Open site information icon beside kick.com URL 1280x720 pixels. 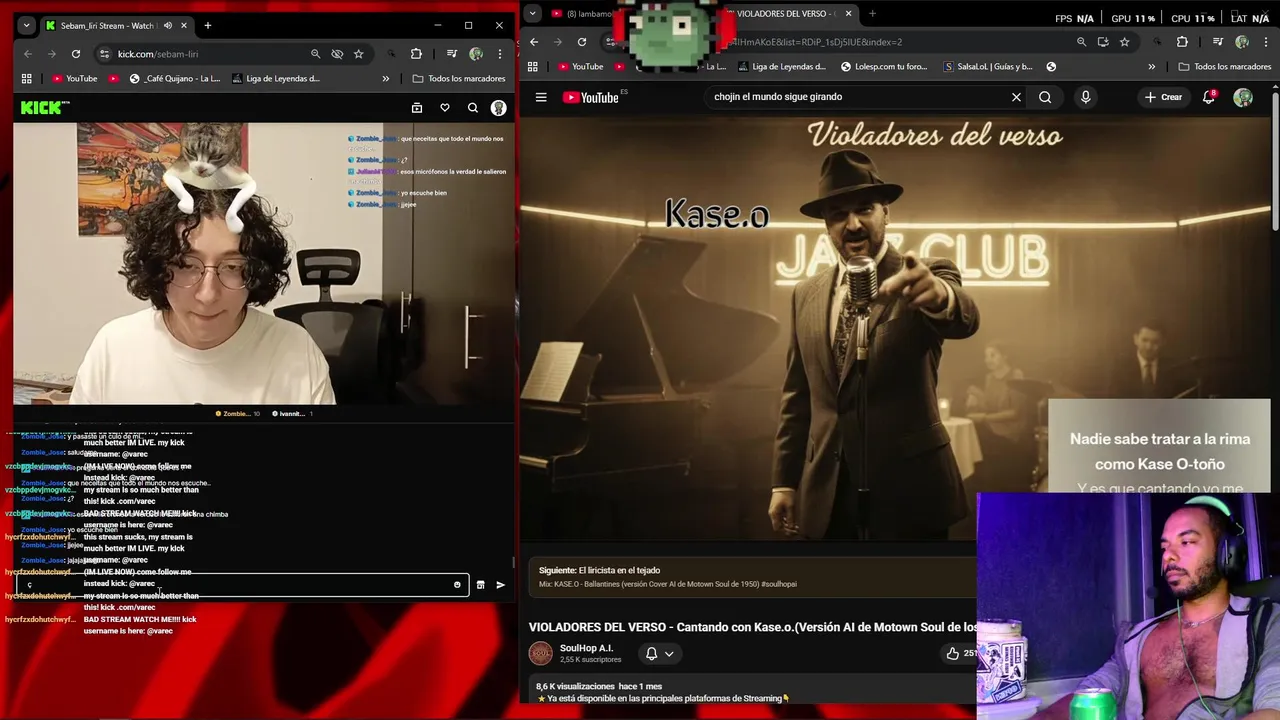tap(104, 54)
